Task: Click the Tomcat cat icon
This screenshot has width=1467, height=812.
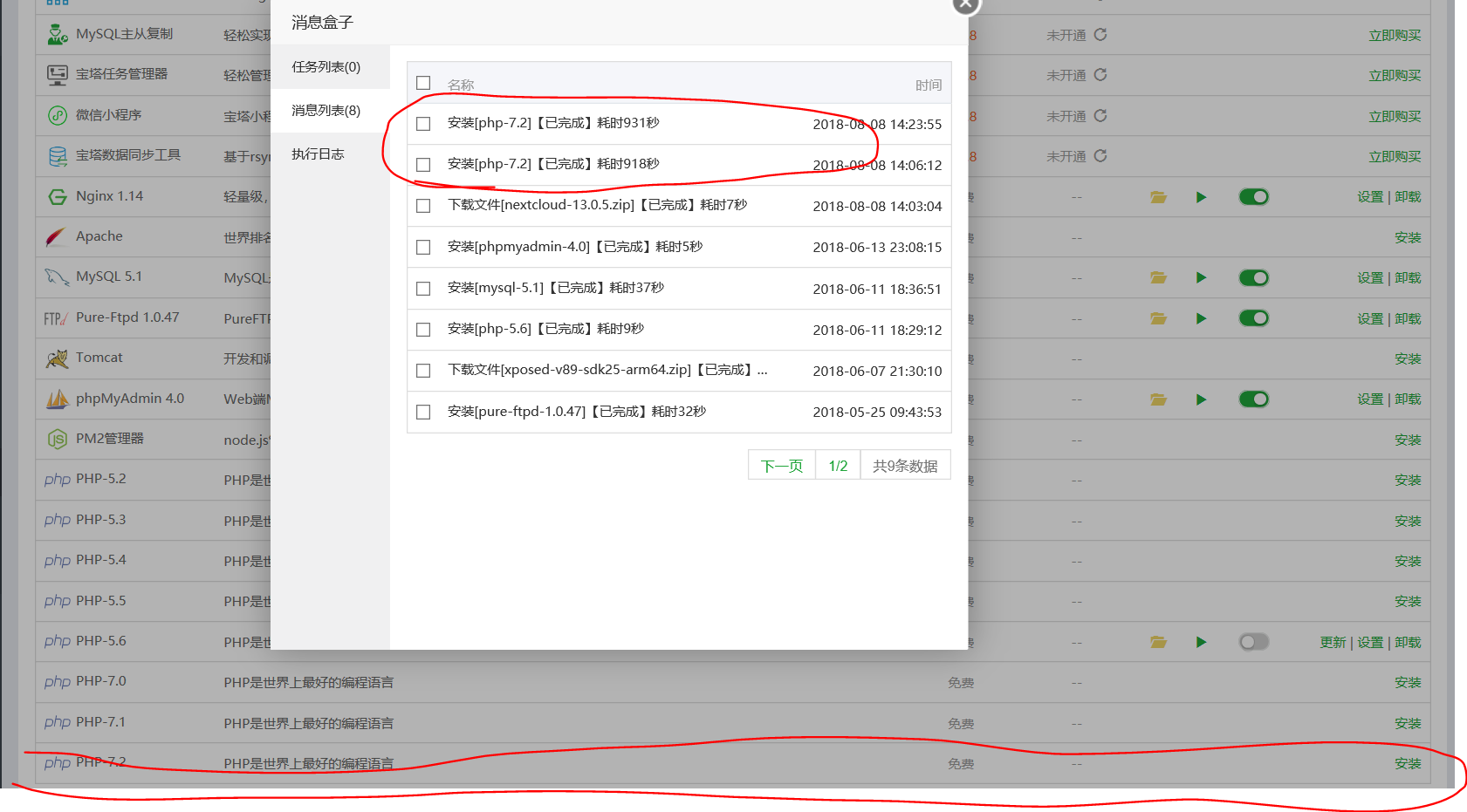Action: click(x=57, y=358)
